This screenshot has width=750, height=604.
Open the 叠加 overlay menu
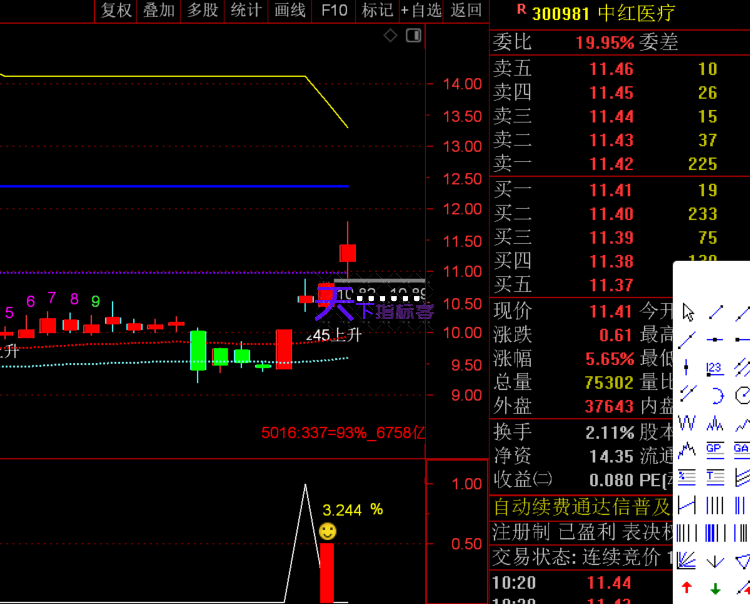158,11
